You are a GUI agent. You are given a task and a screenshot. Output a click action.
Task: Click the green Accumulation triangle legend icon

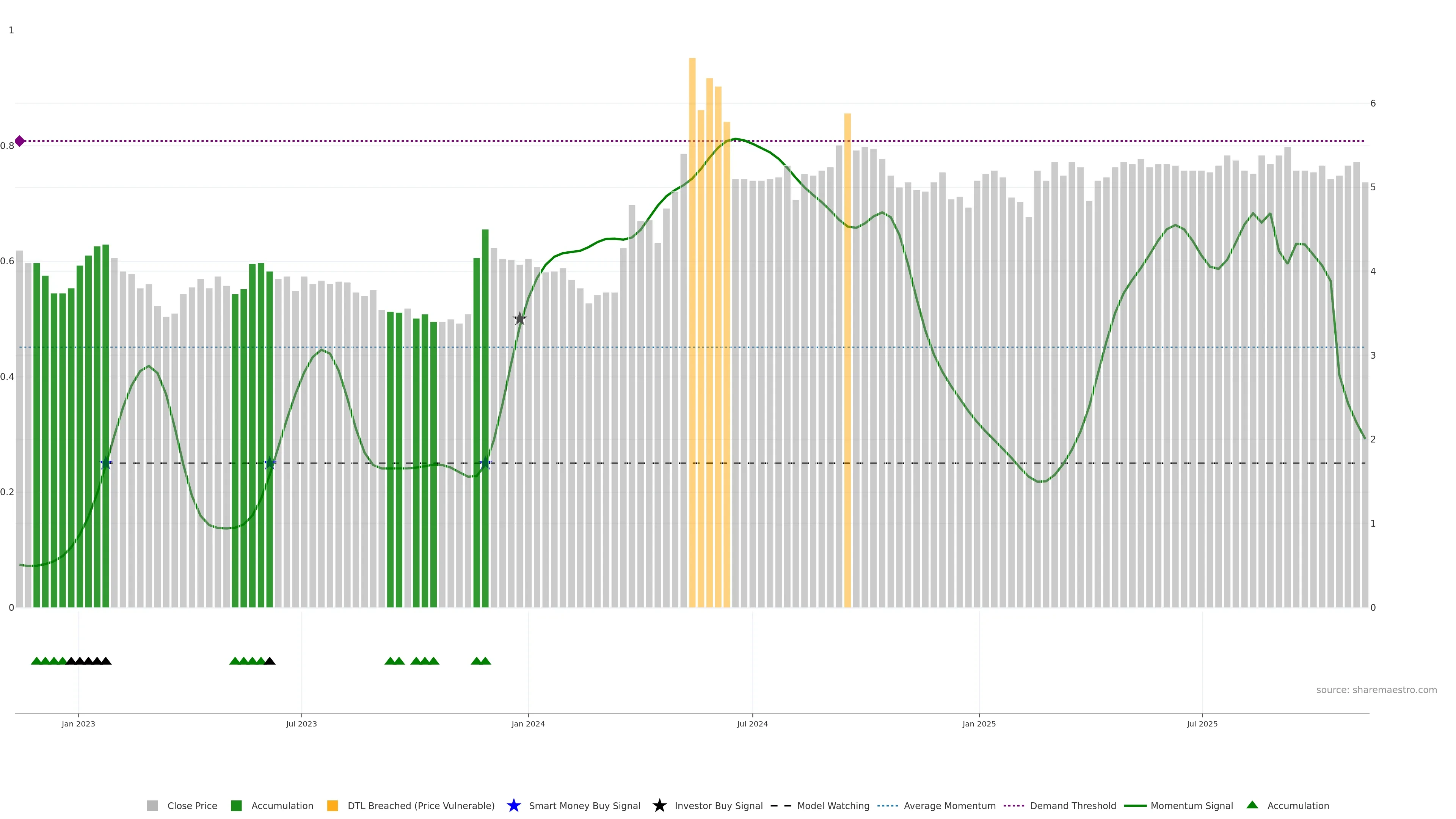tap(1252, 805)
